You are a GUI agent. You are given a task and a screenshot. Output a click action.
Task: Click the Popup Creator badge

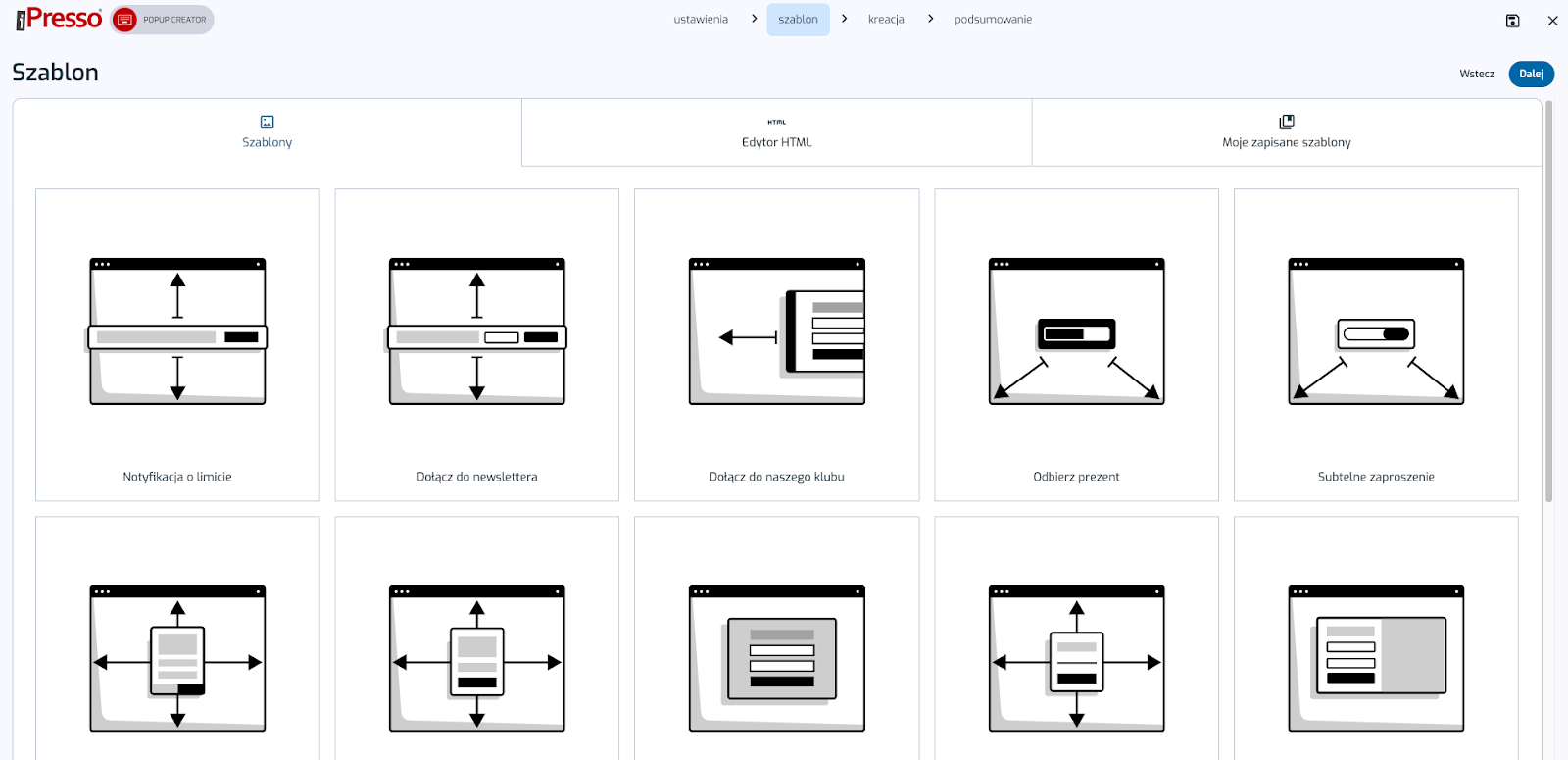[x=163, y=20]
